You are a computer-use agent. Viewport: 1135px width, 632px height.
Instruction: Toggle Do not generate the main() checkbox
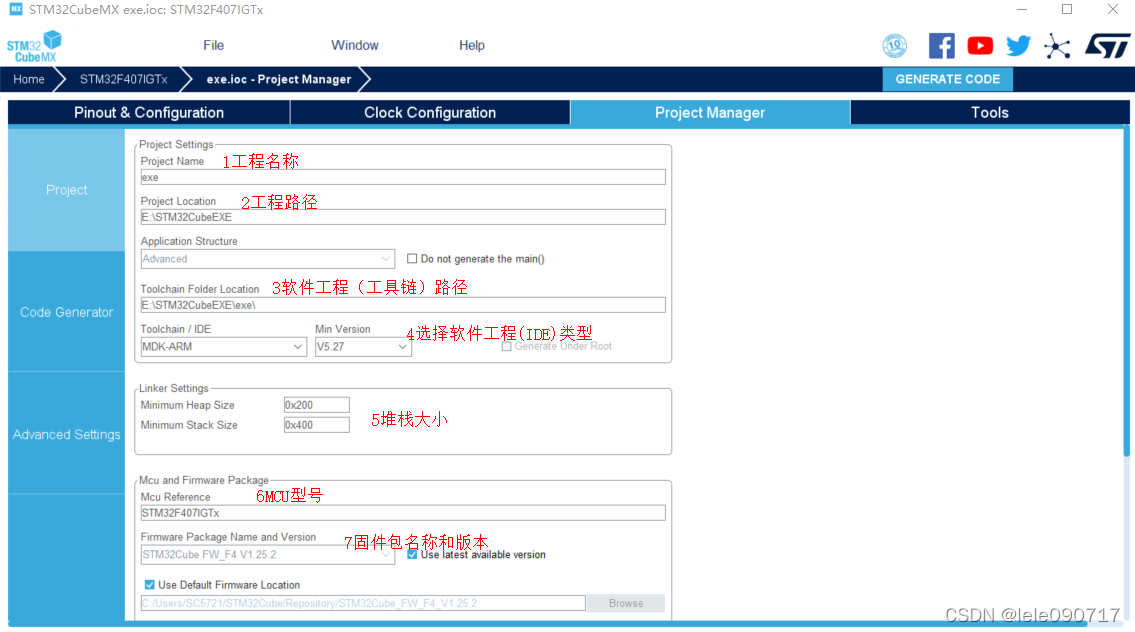(x=412, y=258)
